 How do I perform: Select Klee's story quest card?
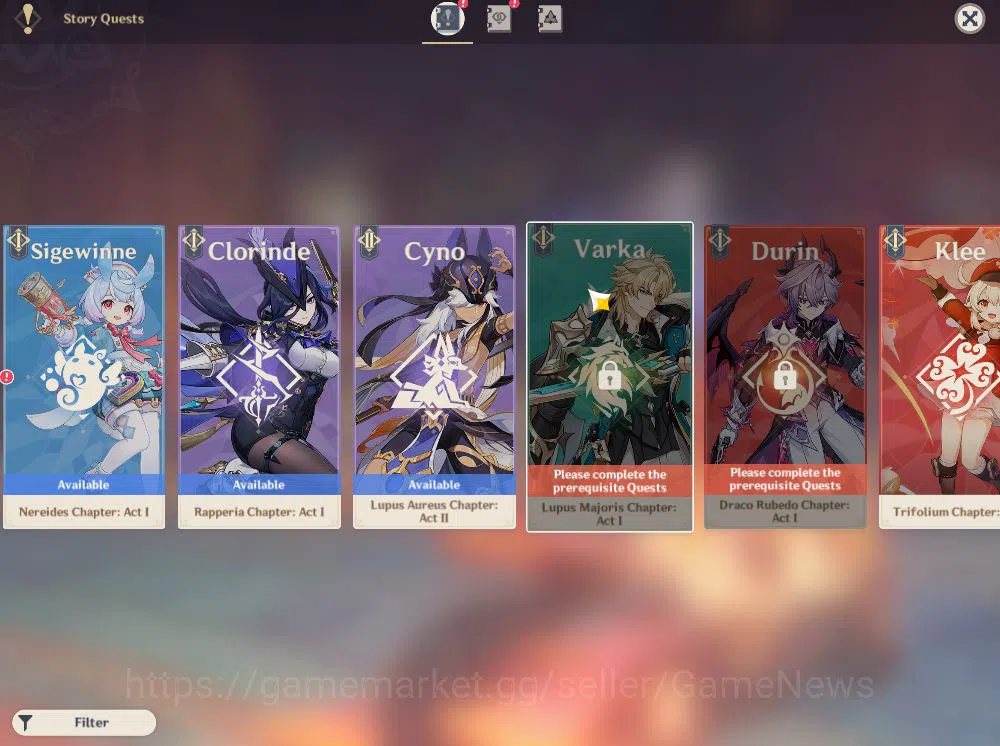tap(939, 377)
